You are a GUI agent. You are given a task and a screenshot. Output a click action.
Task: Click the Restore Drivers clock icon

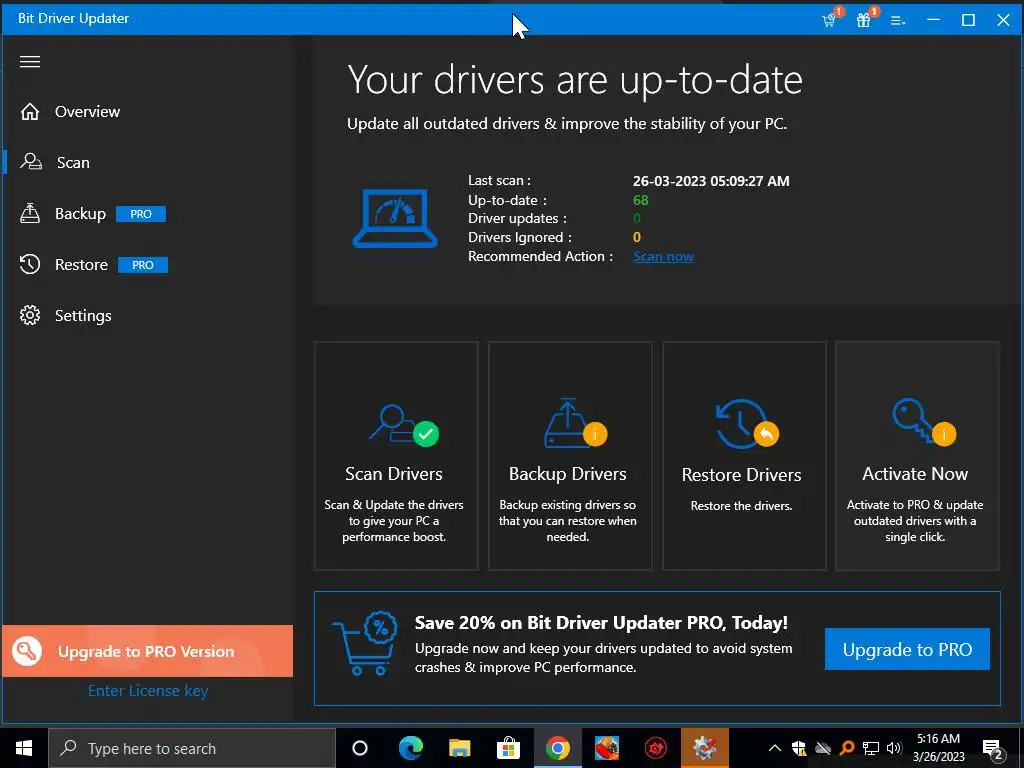746,424
